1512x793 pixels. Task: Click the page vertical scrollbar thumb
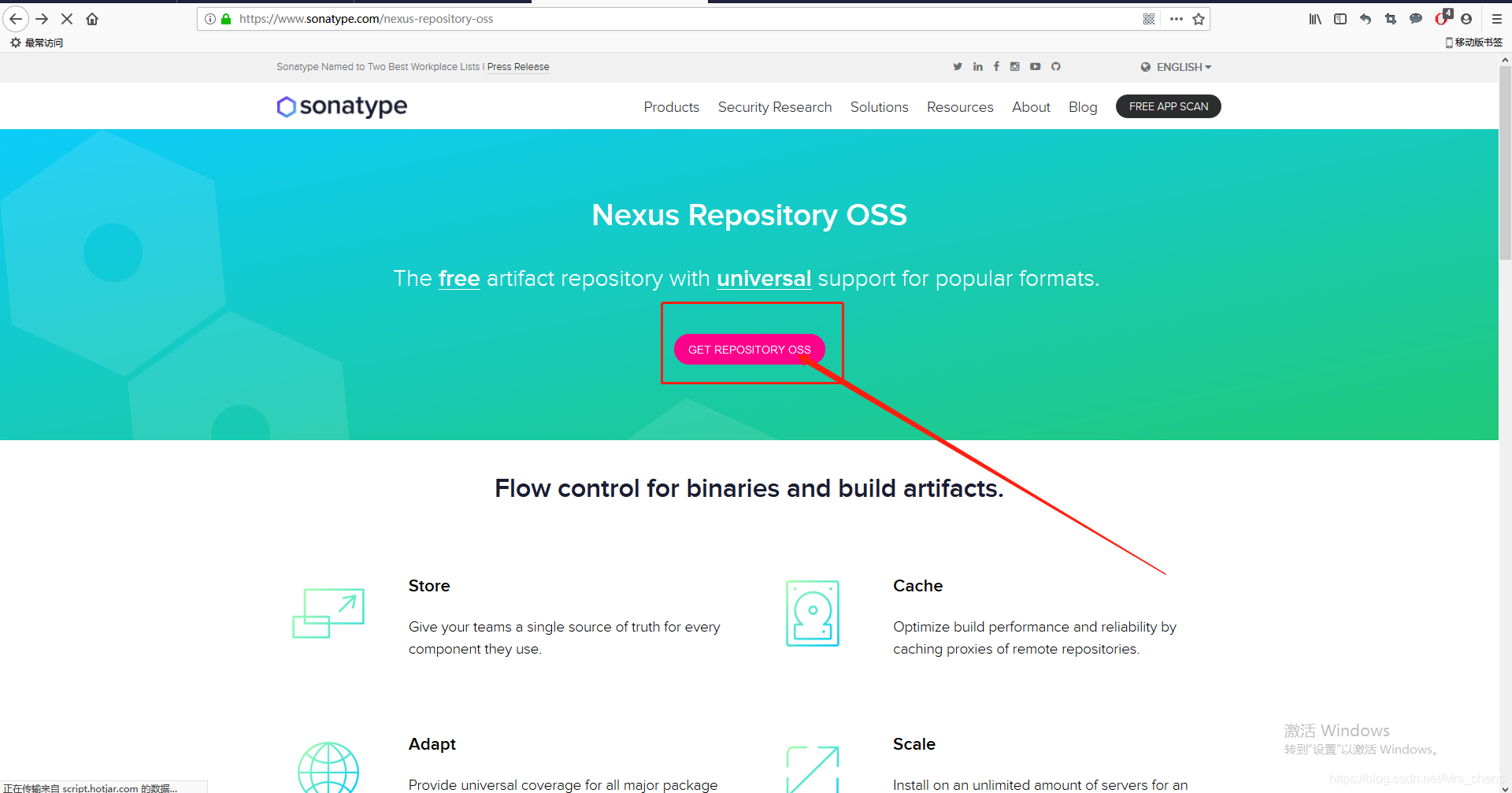click(1505, 161)
